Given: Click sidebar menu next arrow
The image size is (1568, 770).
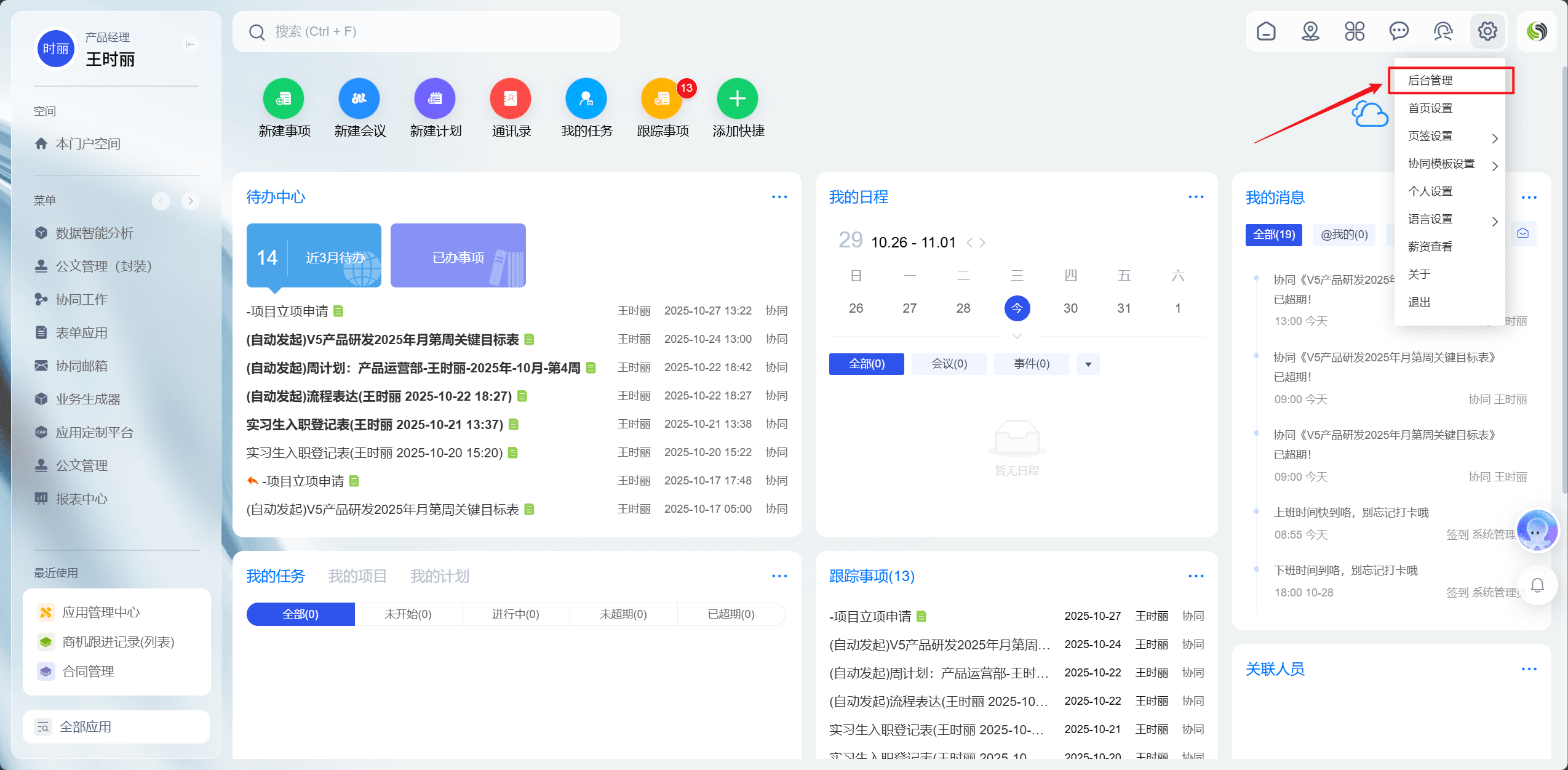Looking at the screenshot, I should point(191,201).
